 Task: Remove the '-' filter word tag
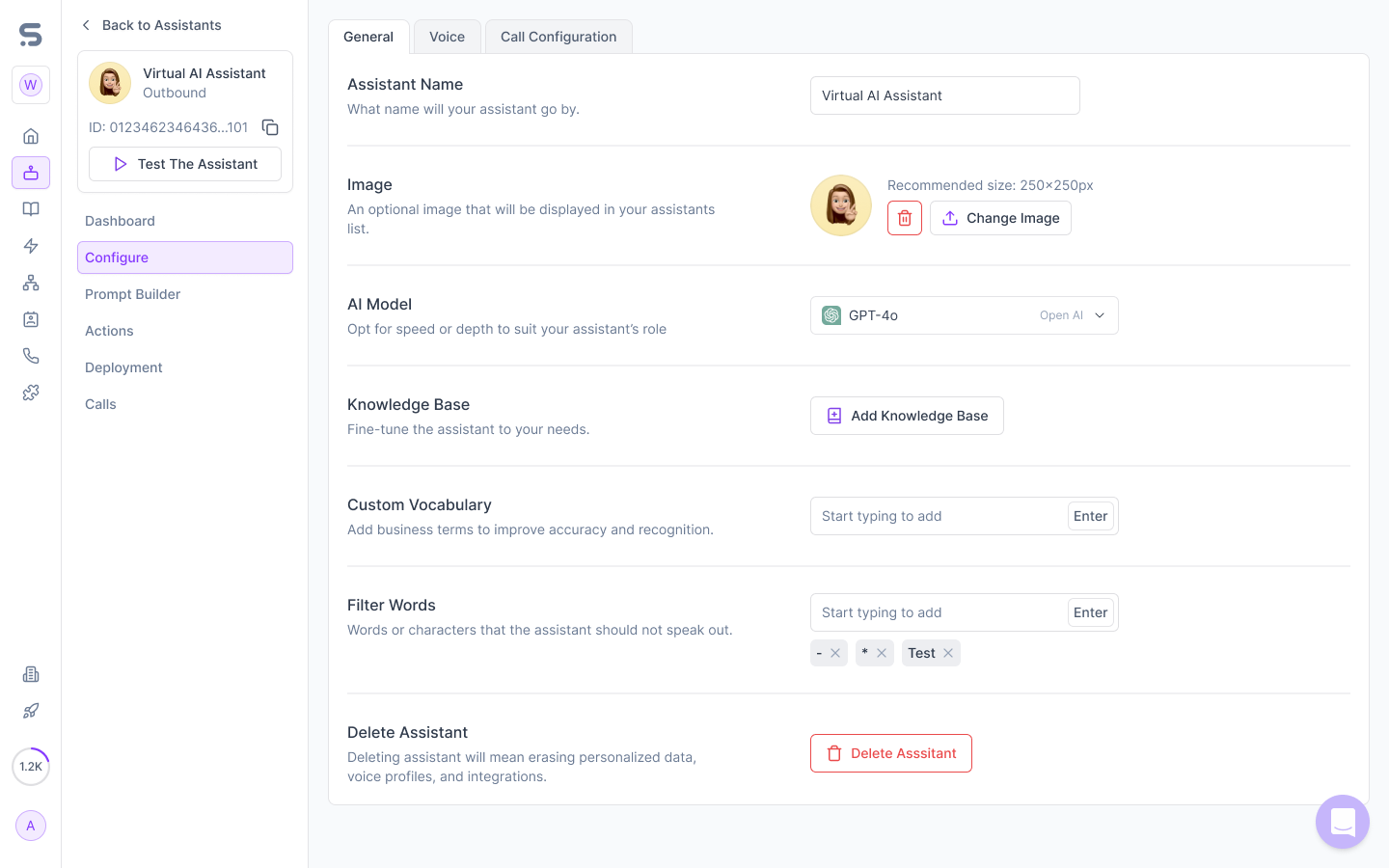point(835,653)
